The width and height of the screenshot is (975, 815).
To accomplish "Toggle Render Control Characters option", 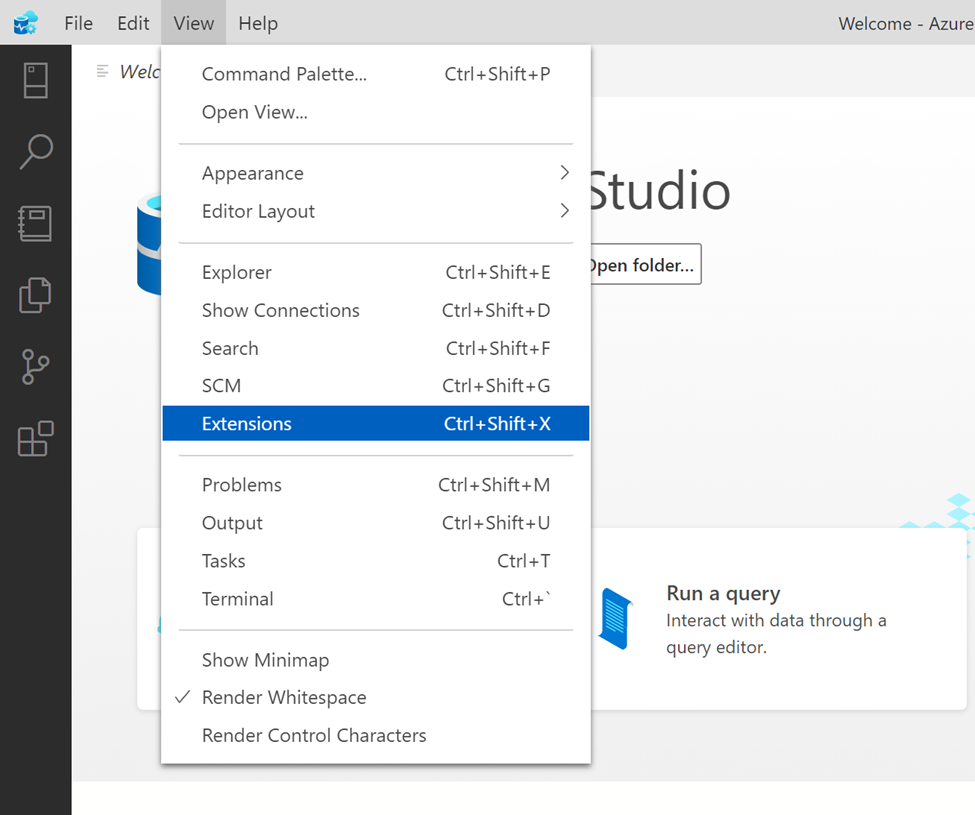I will (x=314, y=736).
